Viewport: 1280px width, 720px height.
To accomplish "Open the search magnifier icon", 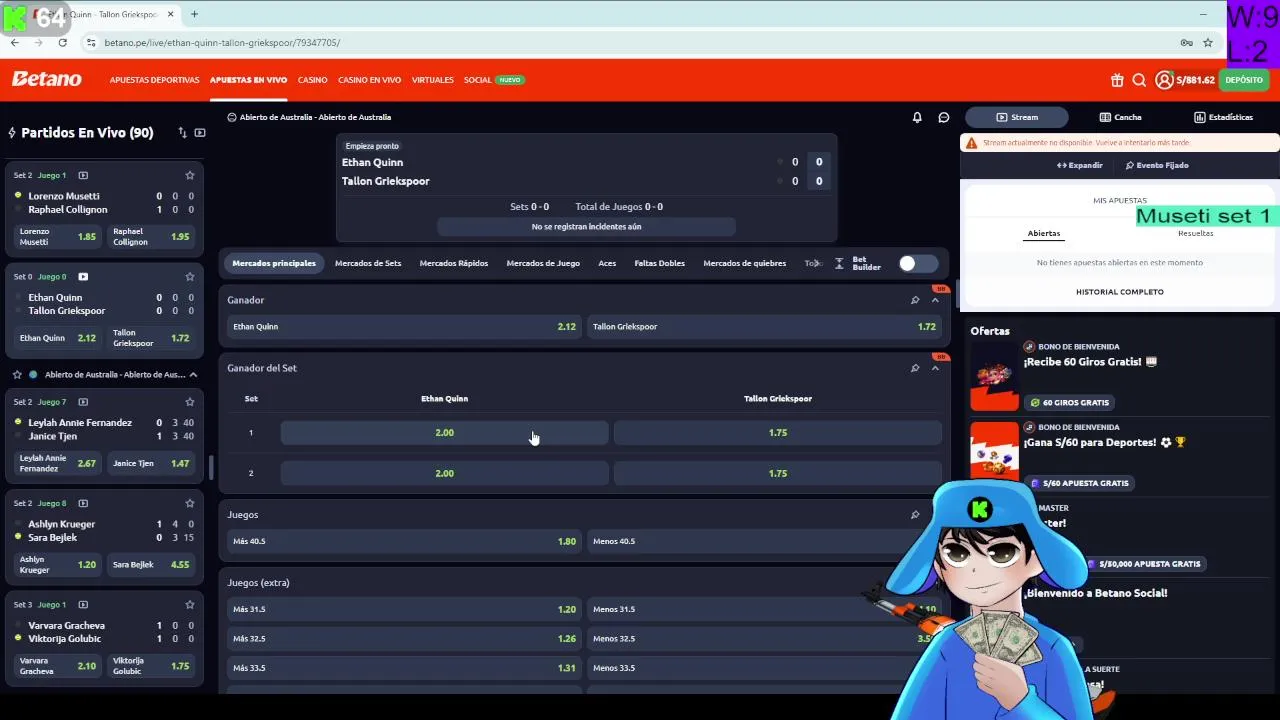I will point(1139,80).
